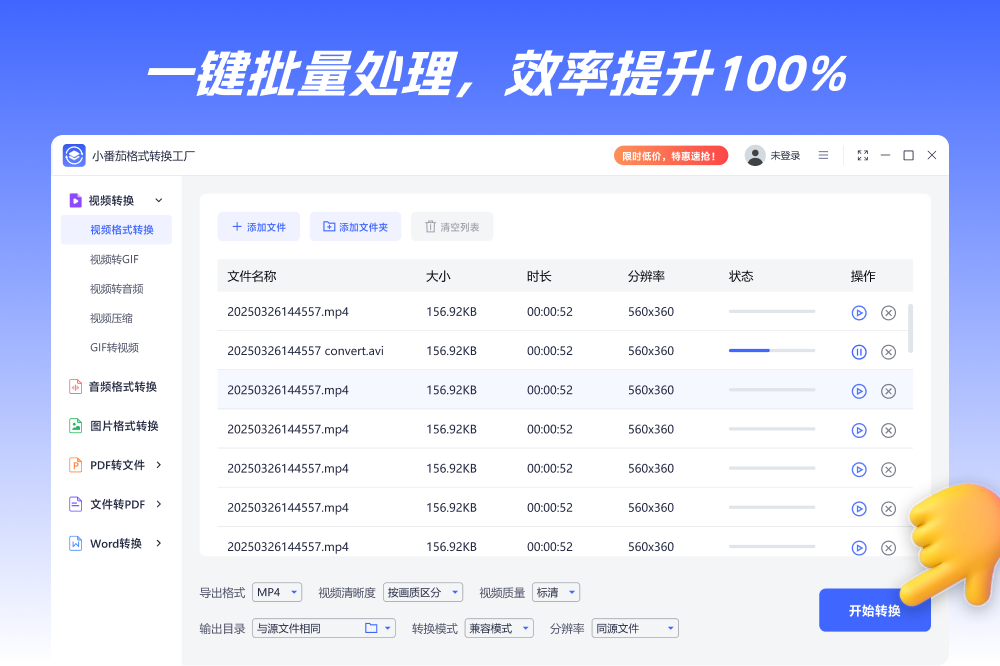Click the user avatar icon for 未登录

755,155
